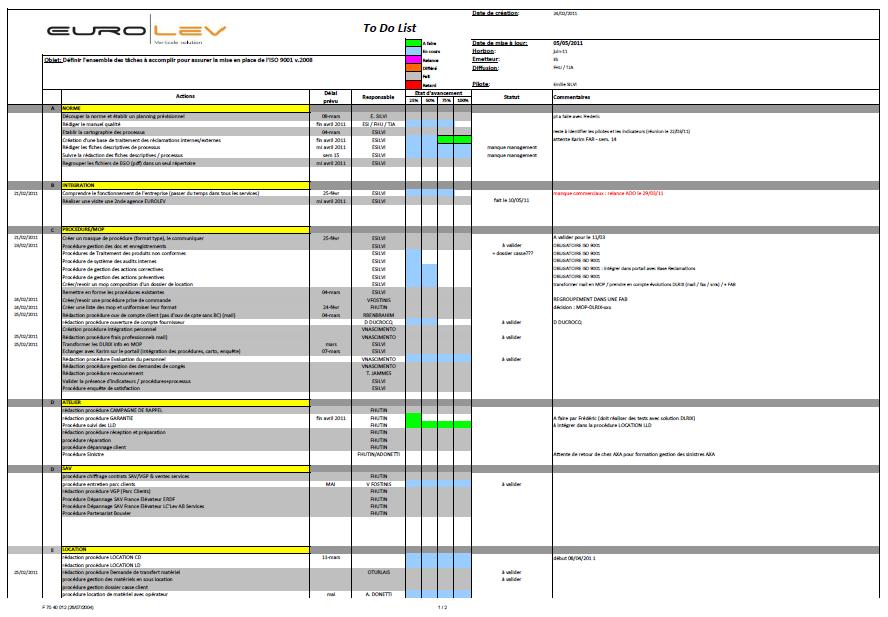Viewport: 888px width, 617px height.
Task: Select the LOCATION section heading
Action: [x=185, y=550]
